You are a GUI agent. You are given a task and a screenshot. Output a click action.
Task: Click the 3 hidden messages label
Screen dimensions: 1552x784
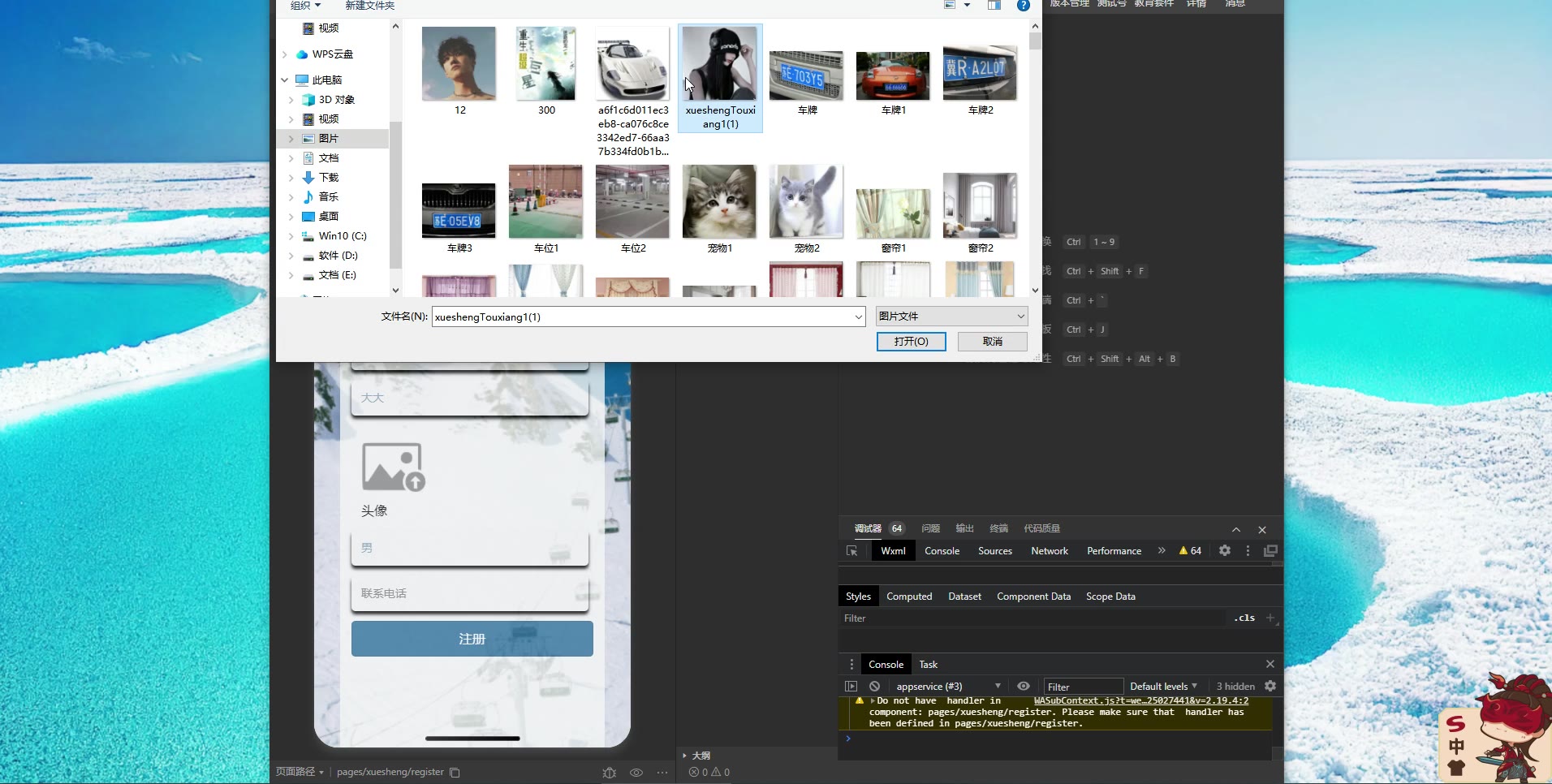[1235, 687]
